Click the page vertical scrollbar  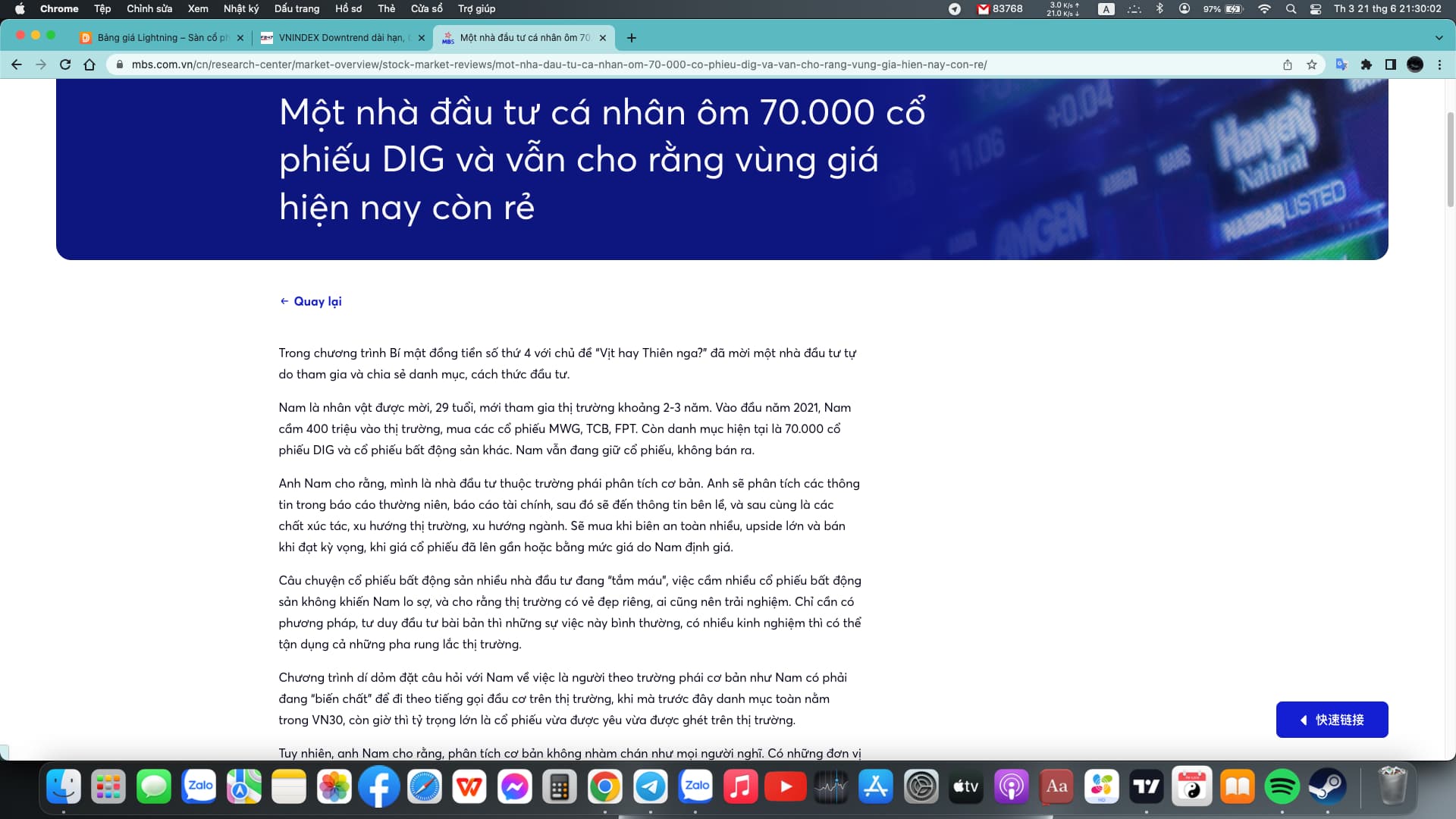pos(1450,158)
